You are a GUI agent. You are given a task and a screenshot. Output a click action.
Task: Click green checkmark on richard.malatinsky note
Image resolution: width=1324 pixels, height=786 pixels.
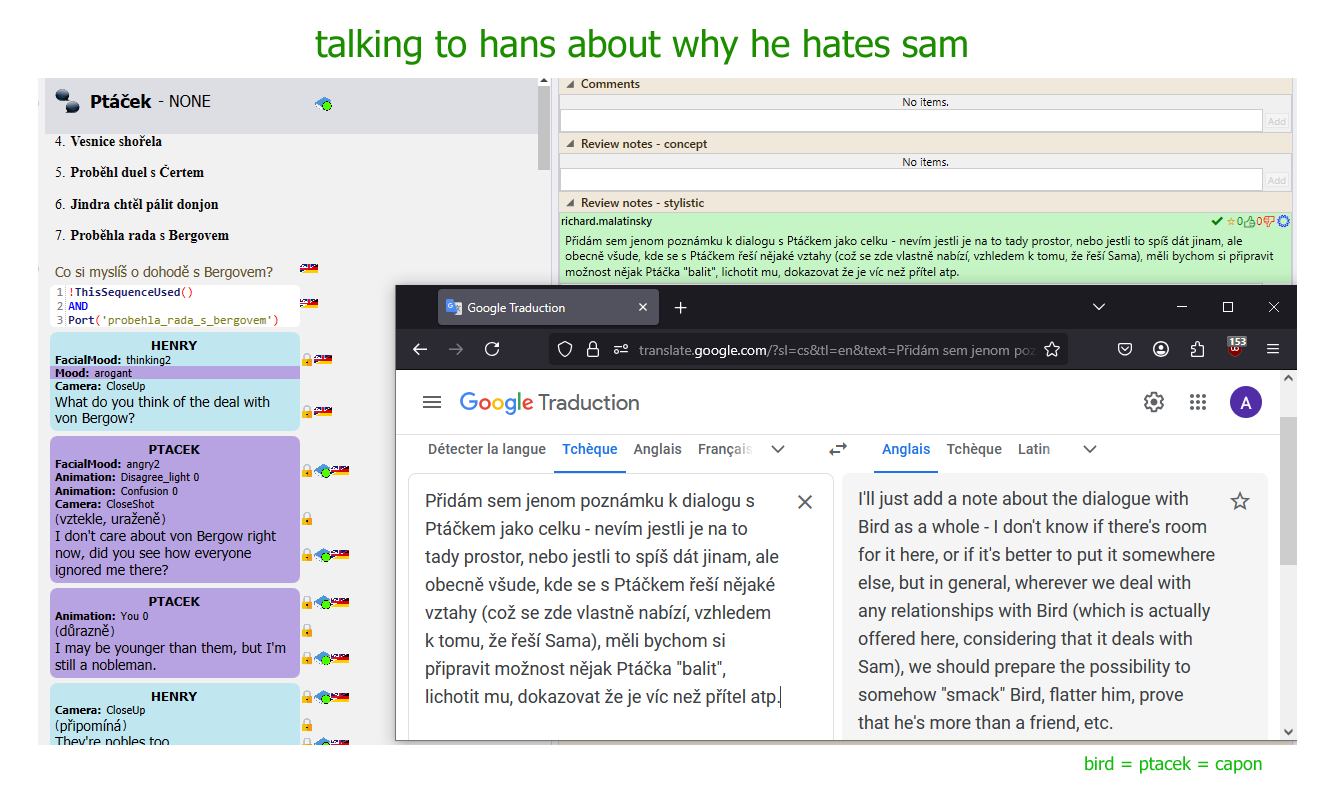1217,221
